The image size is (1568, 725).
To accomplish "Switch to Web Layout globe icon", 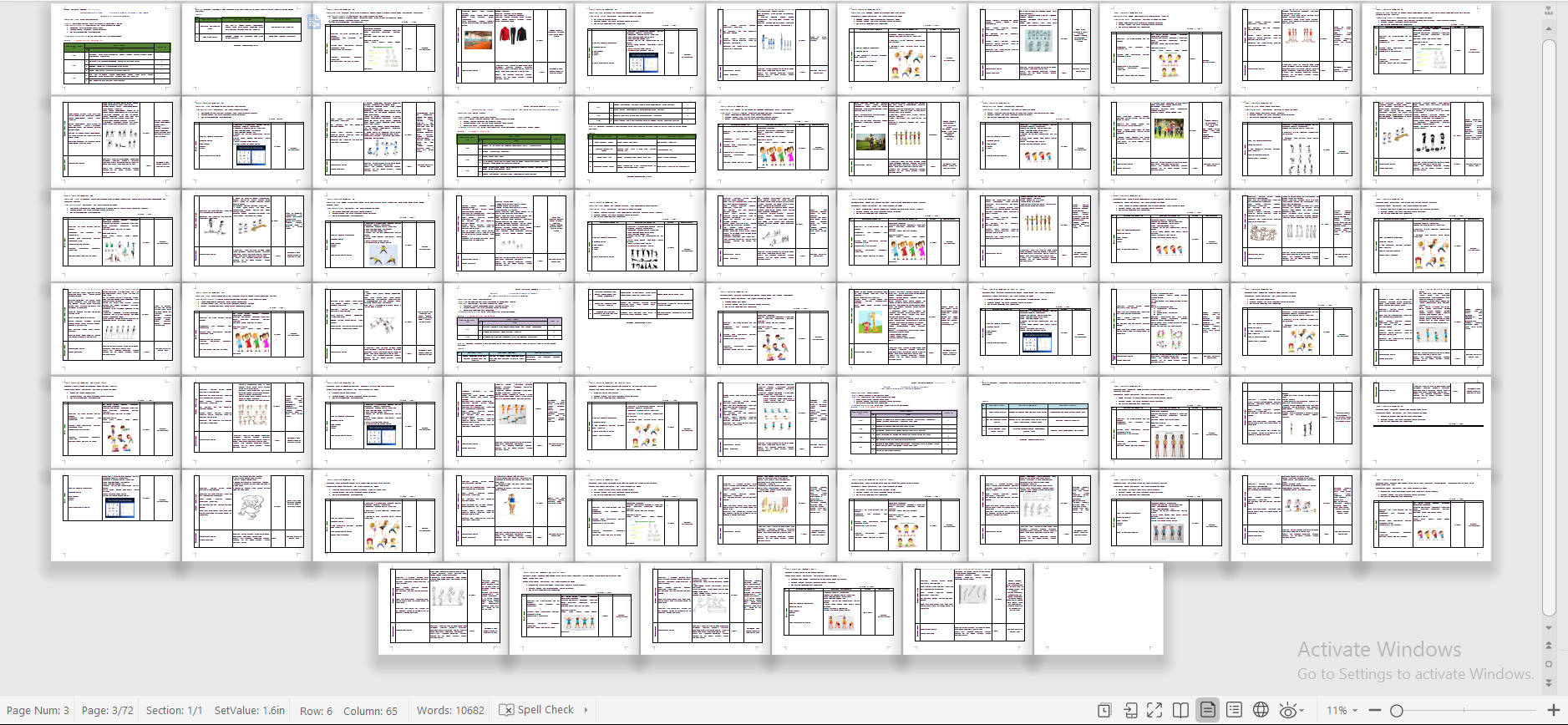I will (1261, 710).
